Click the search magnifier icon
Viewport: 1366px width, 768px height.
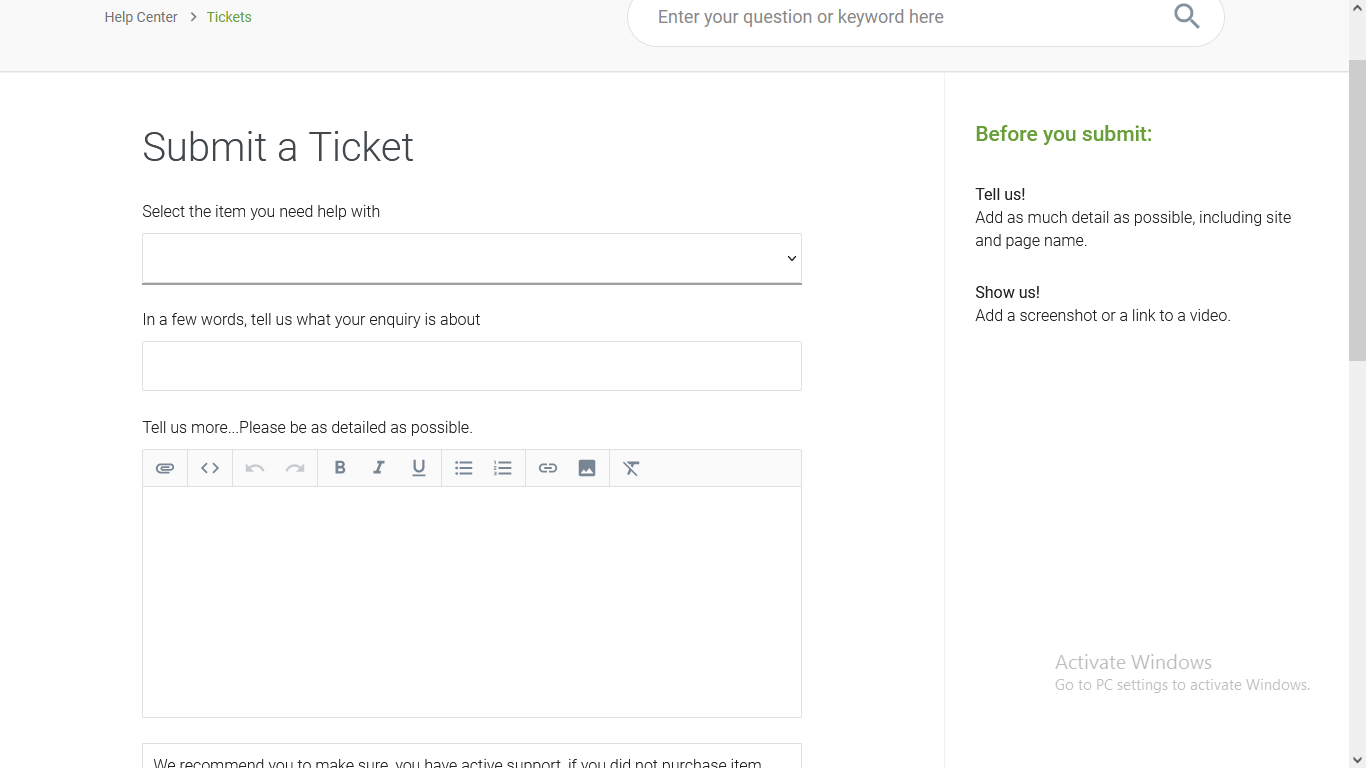click(x=1187, y=16)
